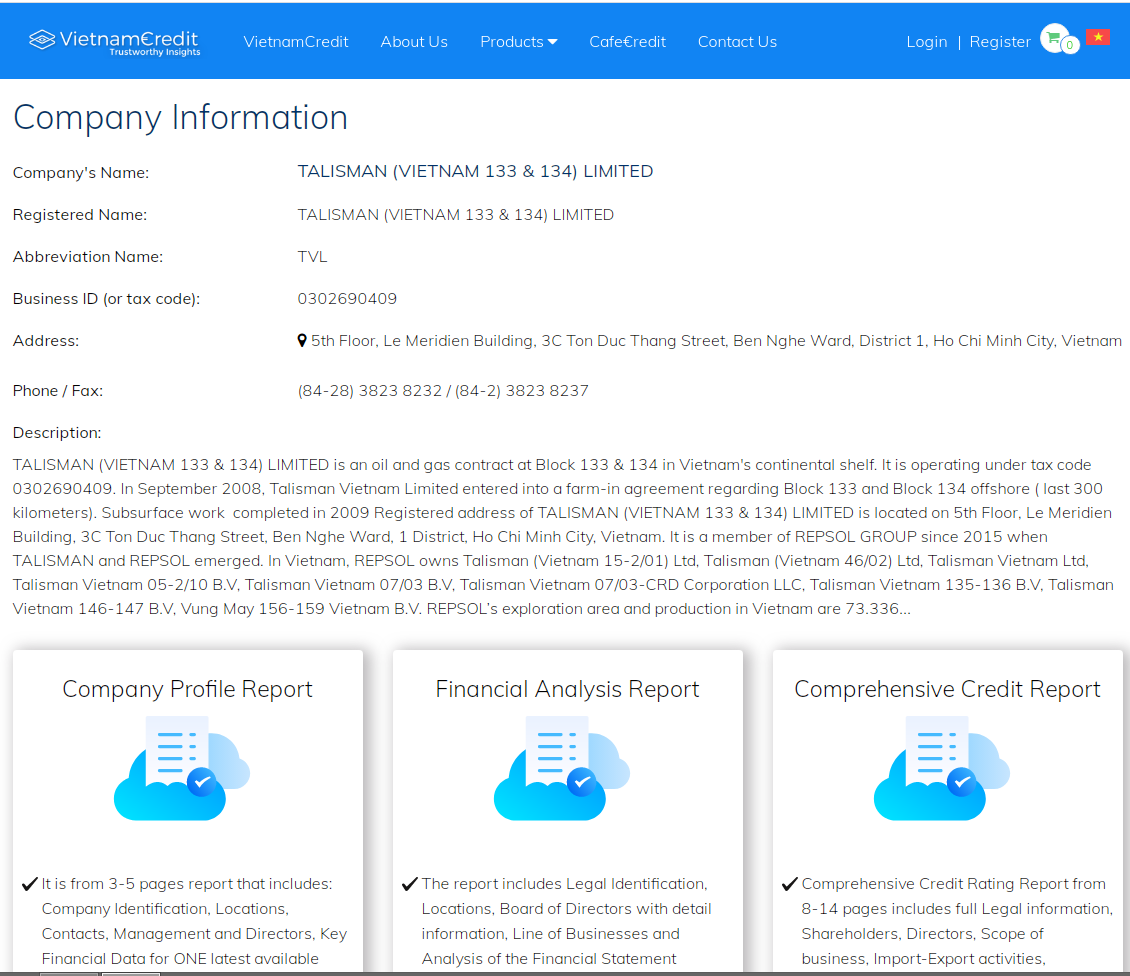Switch language via Vietnam flag icon

point(1098,37)
